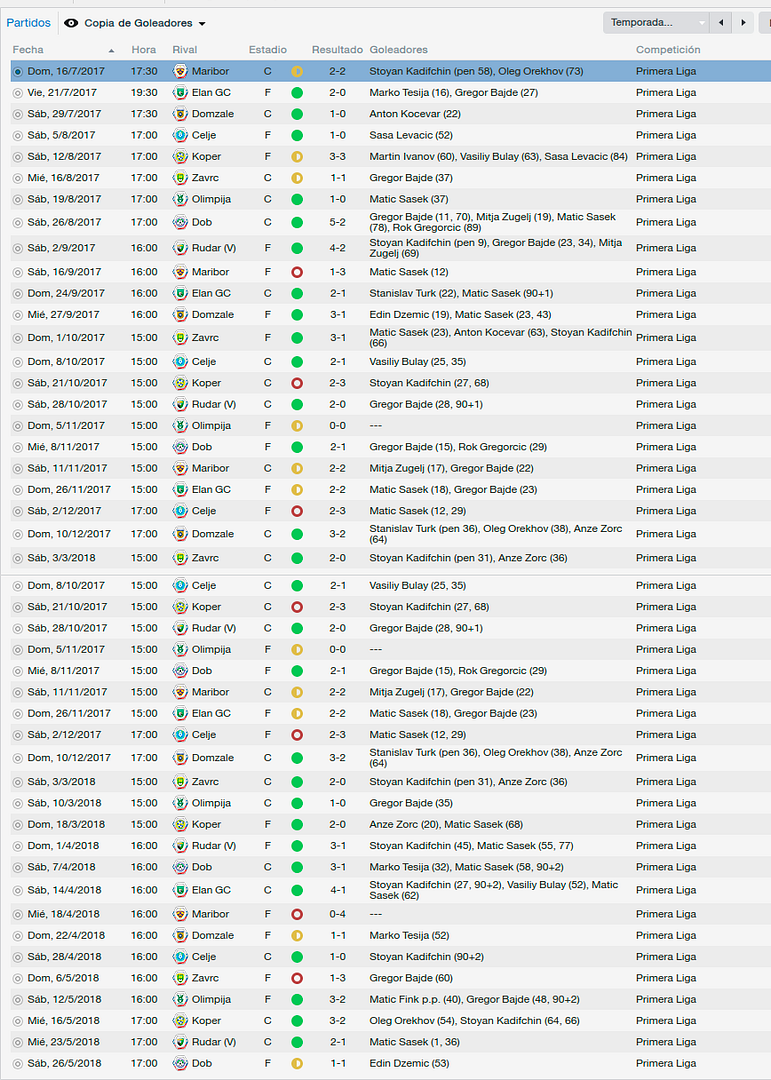Screen dimensions: 771x1080
Task: Go to the next season with right arrow
Action: 743,23
